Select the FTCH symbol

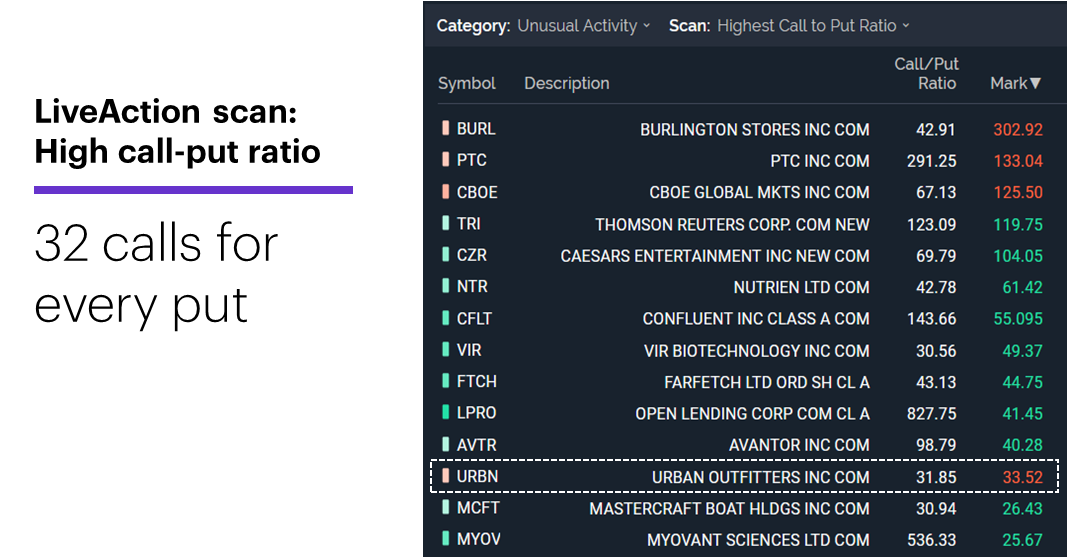(x=476, y=381)
